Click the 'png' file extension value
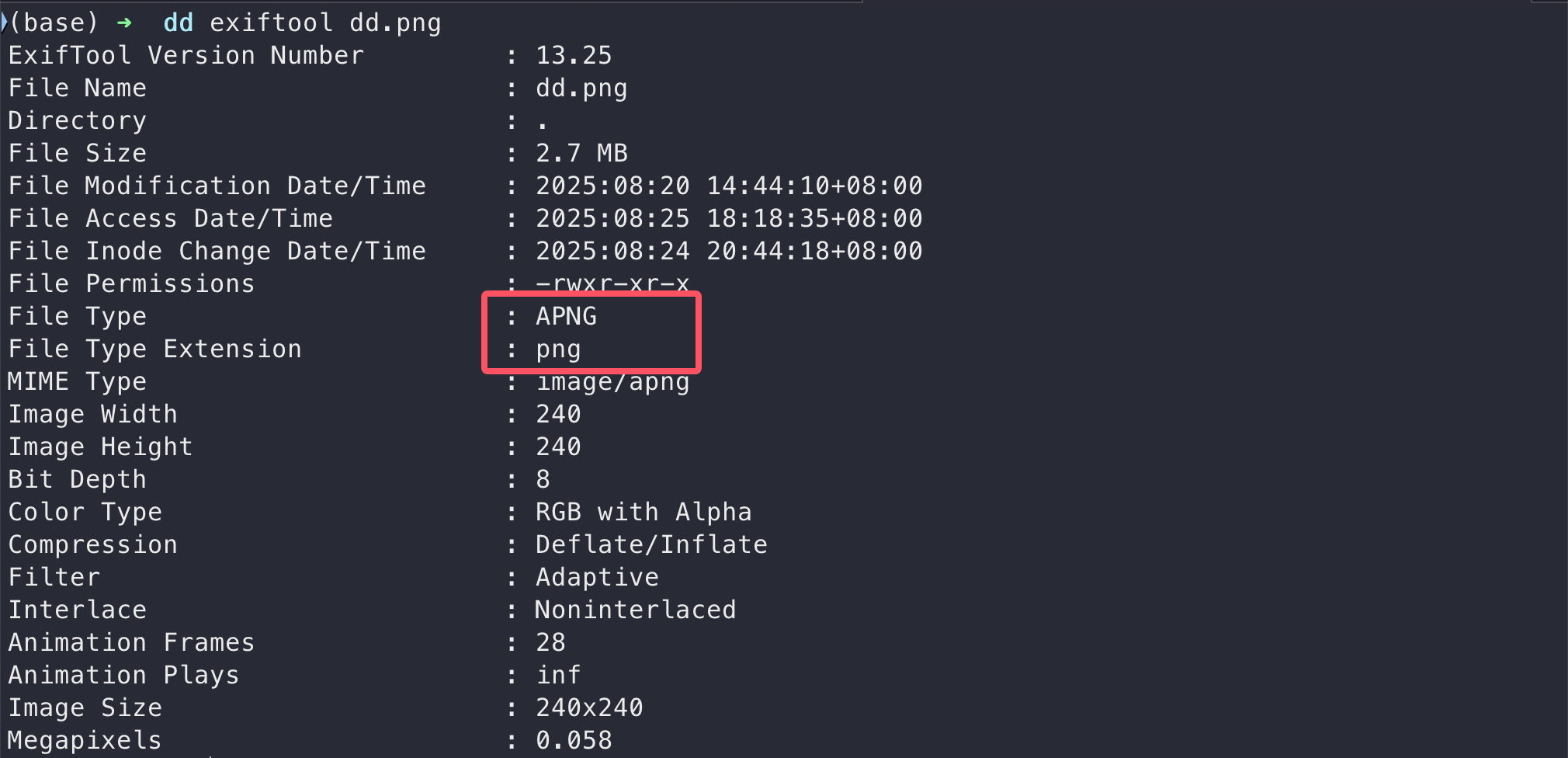 (x=558, y=350)
